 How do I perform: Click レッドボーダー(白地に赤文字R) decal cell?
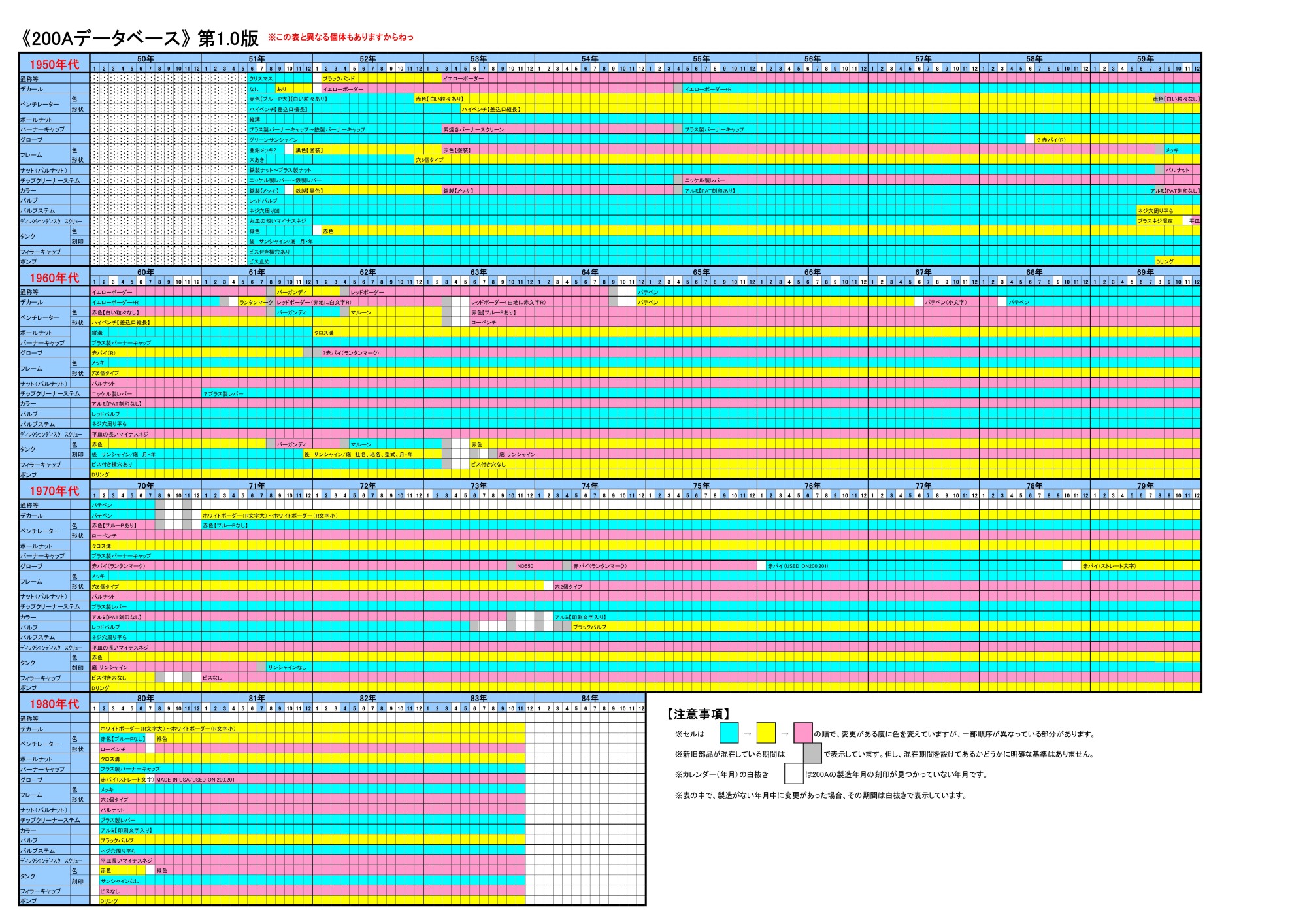(x=508, y=302)
